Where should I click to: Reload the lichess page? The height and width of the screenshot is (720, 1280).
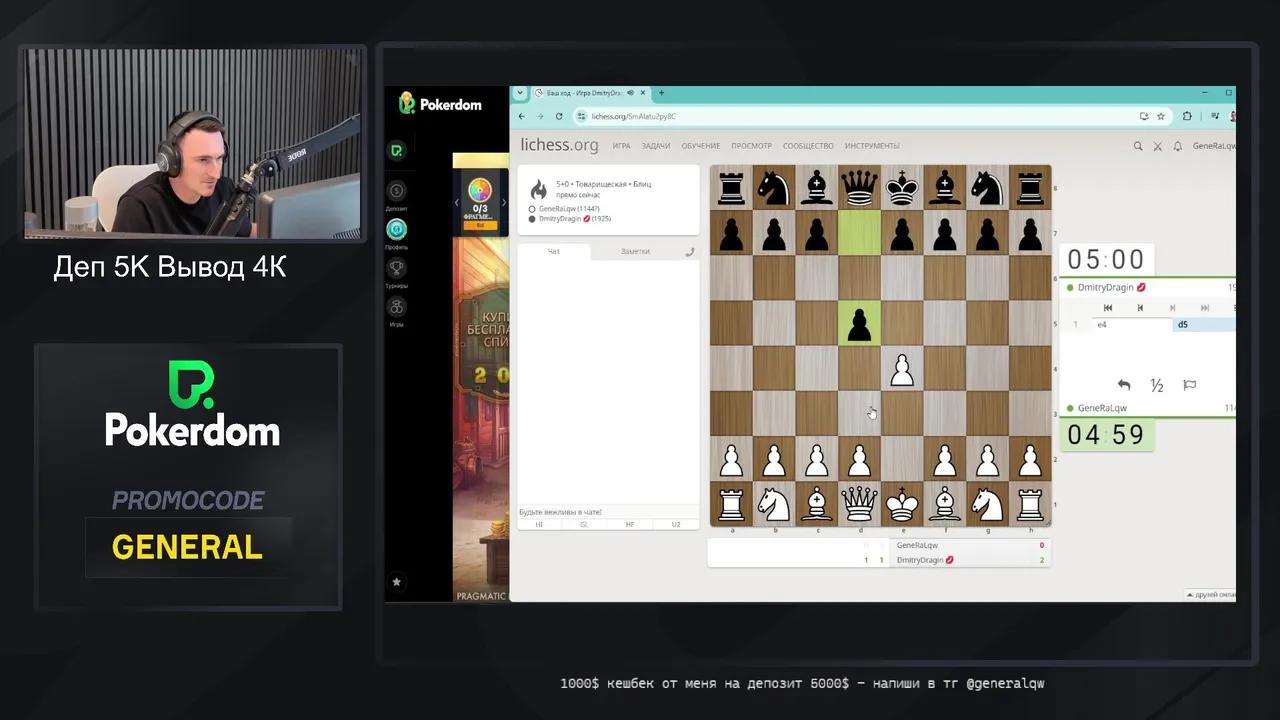click(x=558, y=116)
